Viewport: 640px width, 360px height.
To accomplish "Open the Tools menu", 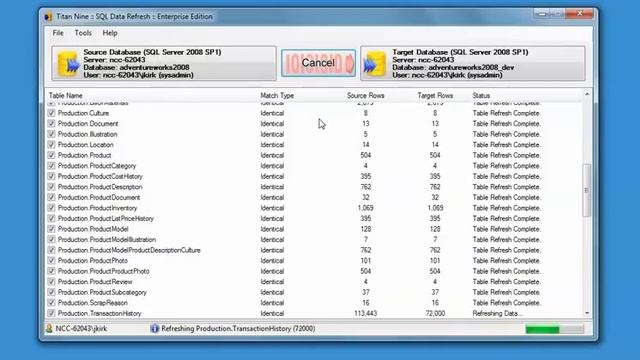I will [x=83, y=33].
